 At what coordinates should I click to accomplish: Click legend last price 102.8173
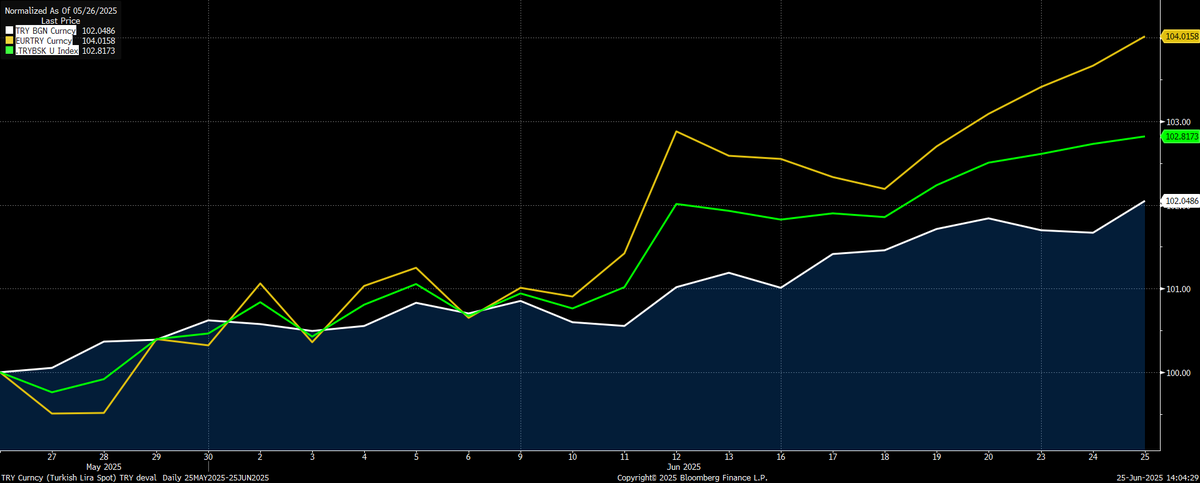[x=100, y=50]
